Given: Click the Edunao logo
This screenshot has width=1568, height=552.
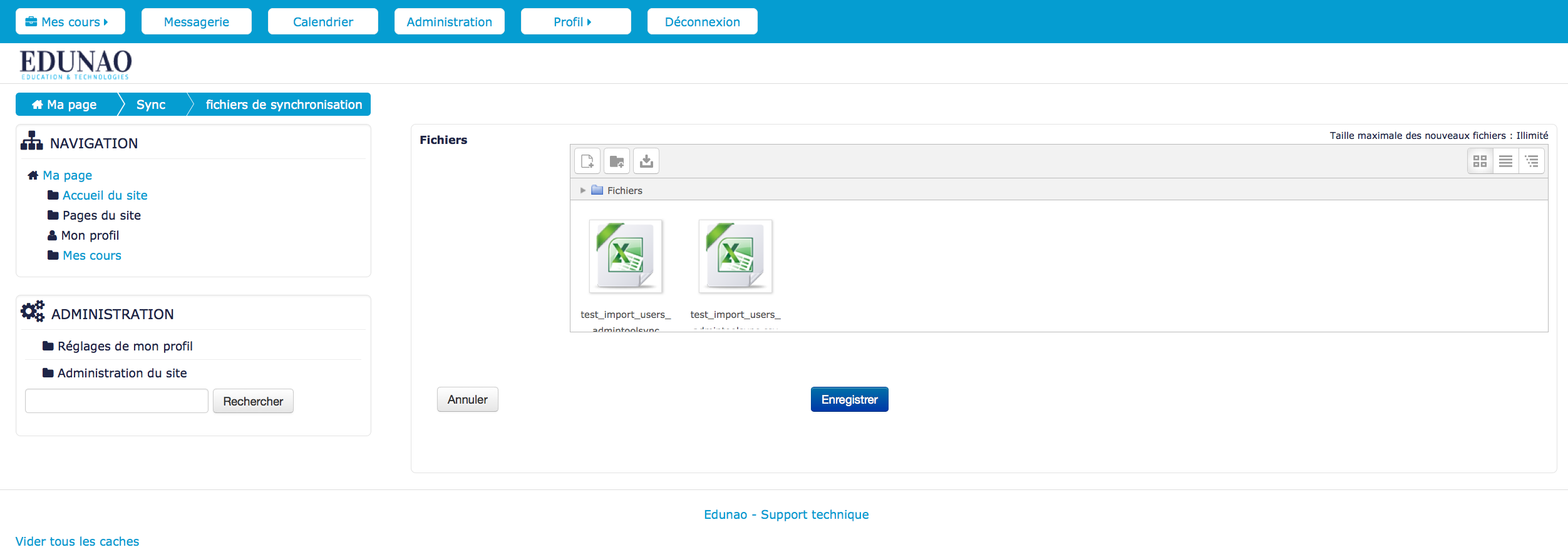Looking at the screenshot, I should (x=75, y=64).
